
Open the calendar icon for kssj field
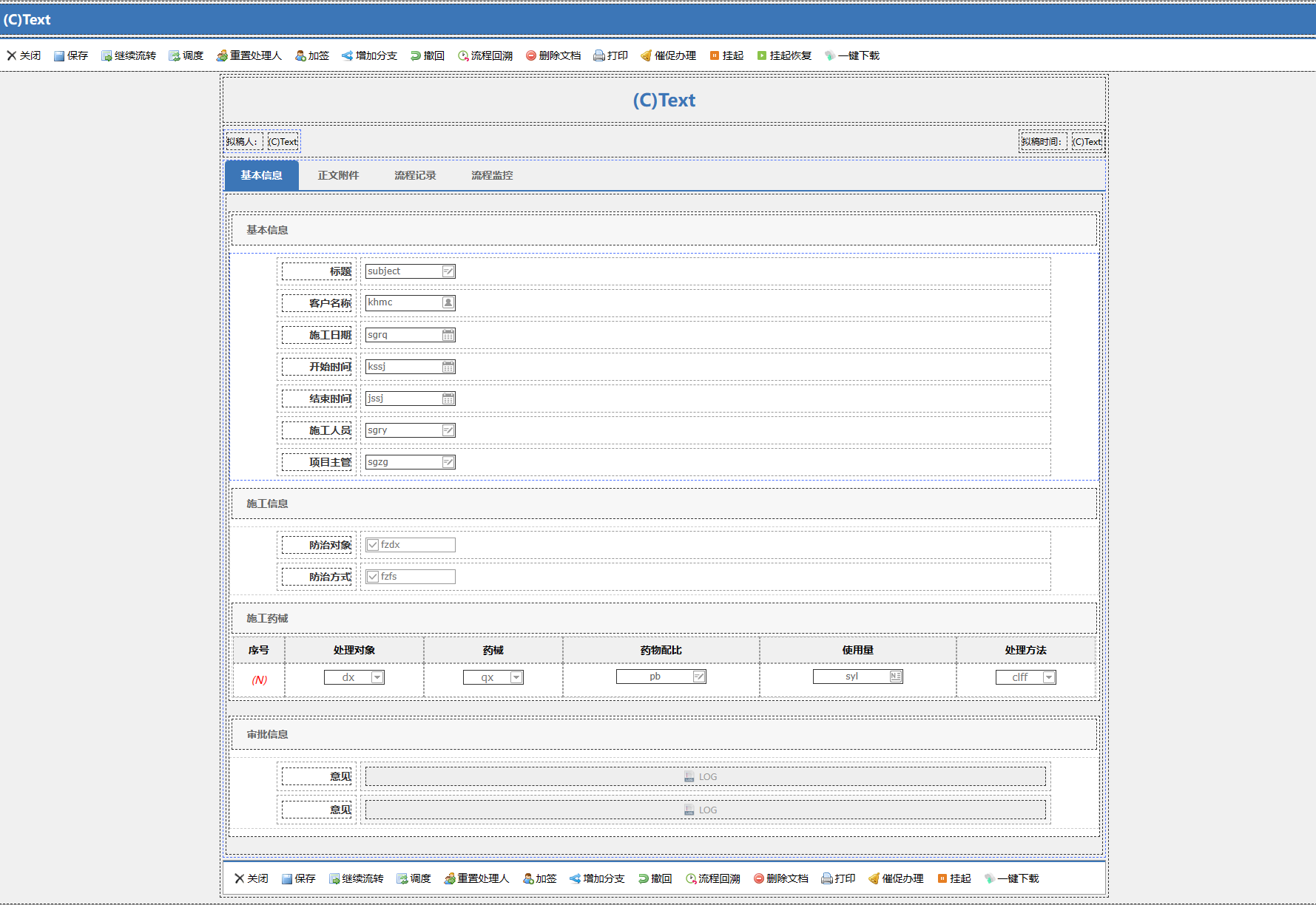click(448, 367)
